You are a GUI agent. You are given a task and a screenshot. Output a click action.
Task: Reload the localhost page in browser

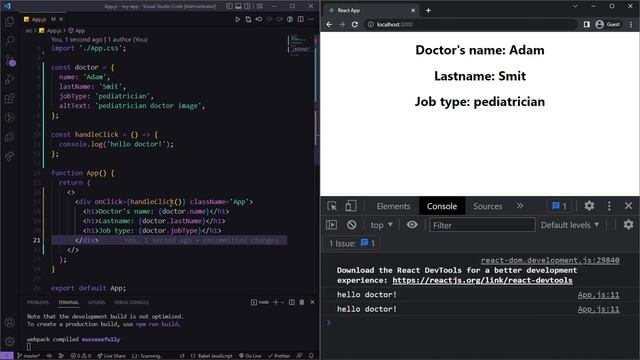coord(355,24)
